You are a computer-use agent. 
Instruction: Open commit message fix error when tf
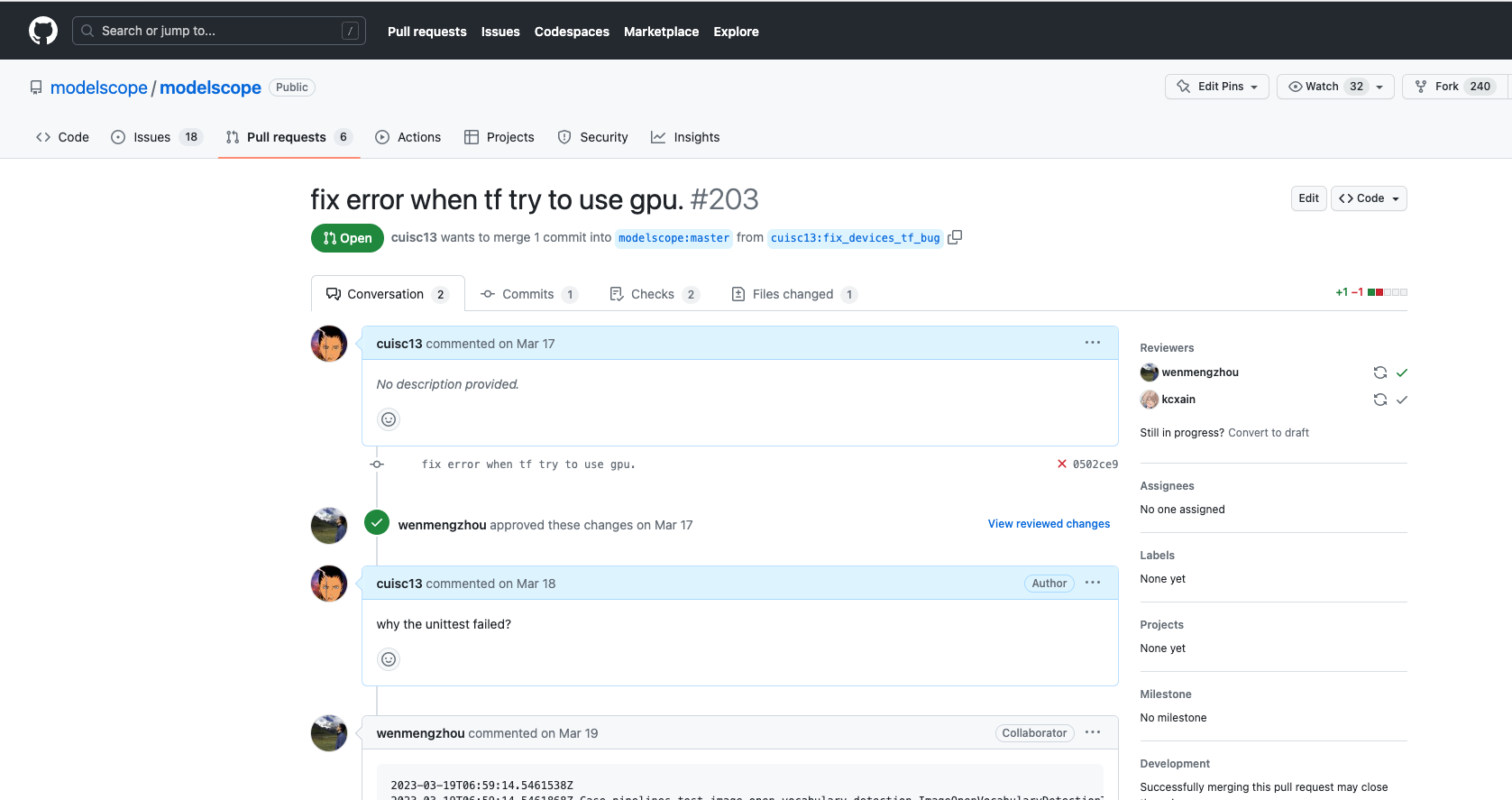click(528, 464)
